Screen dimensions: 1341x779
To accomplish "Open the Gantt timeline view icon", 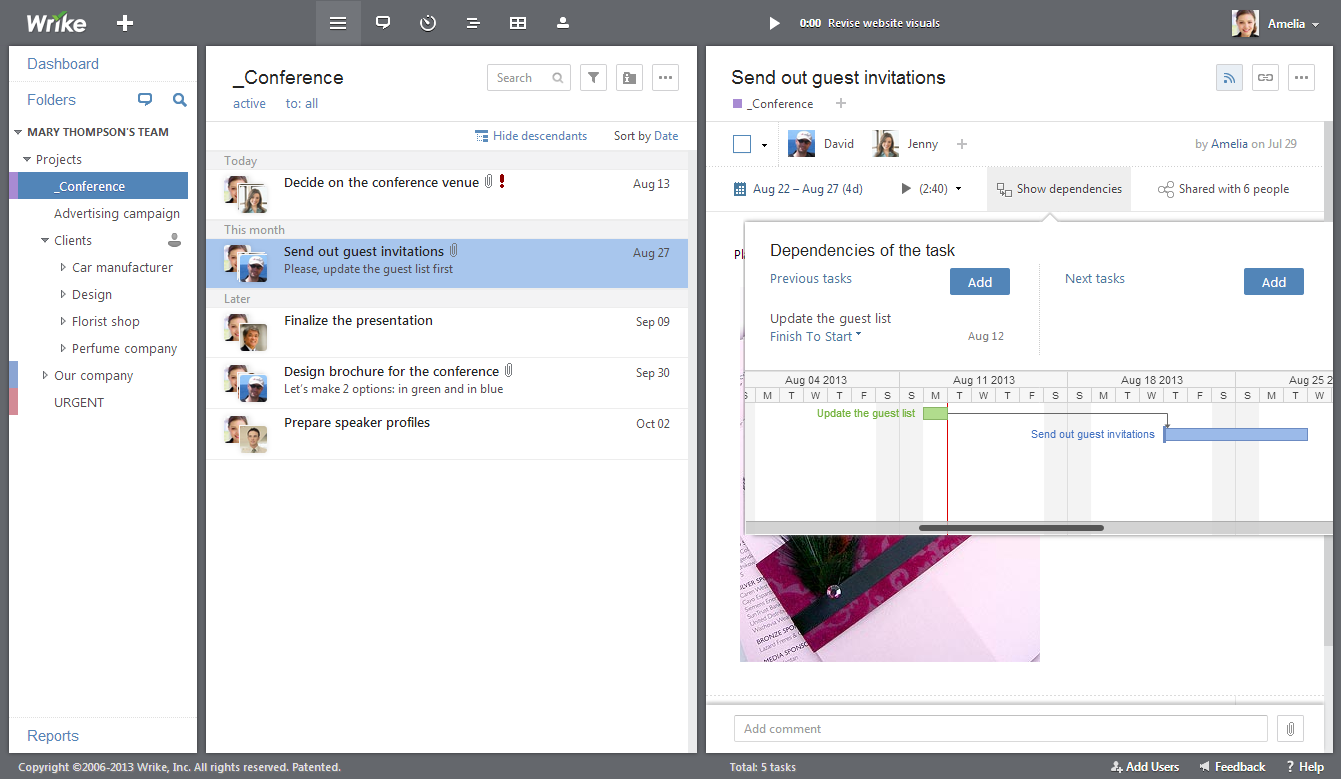I will click(x=473, y=23).
